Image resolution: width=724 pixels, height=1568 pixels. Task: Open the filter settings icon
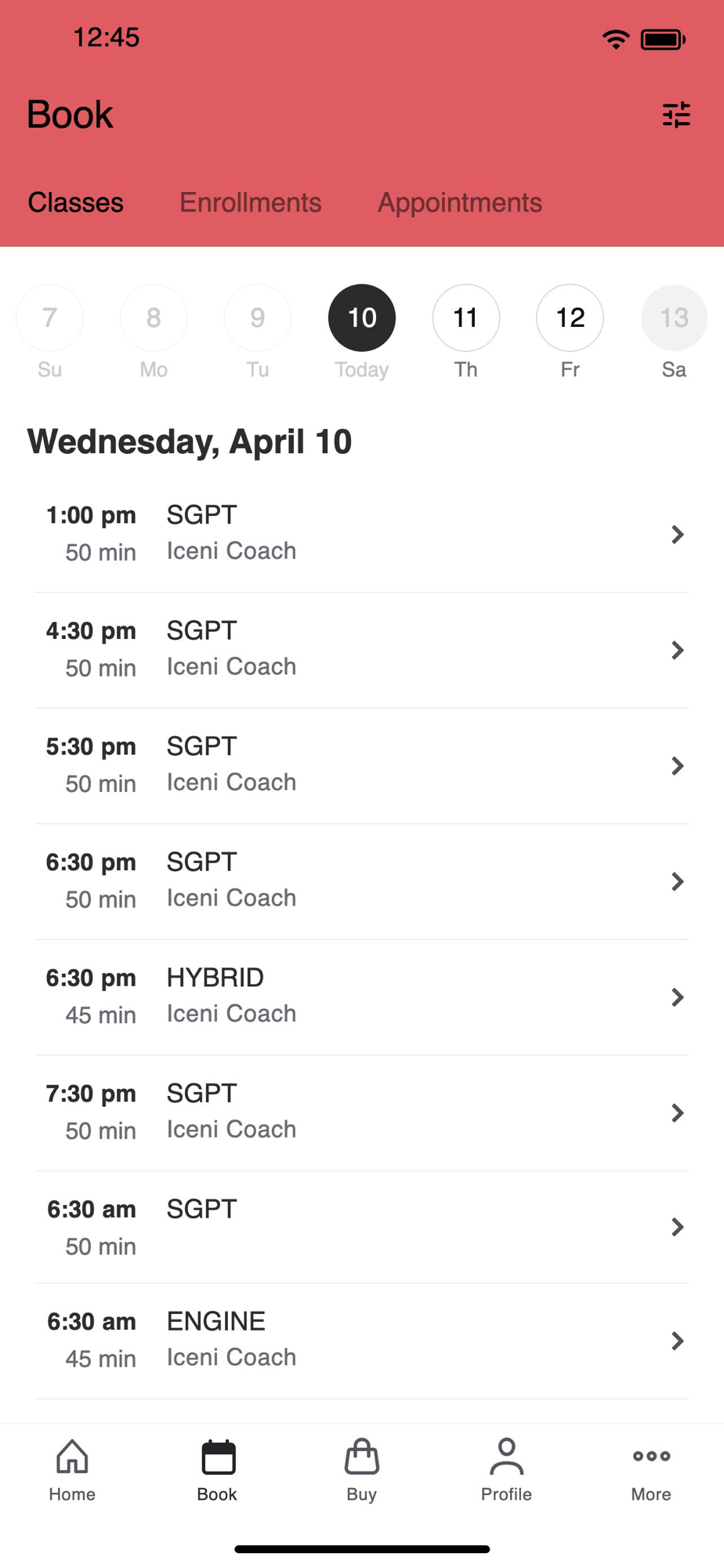(676, 115)
